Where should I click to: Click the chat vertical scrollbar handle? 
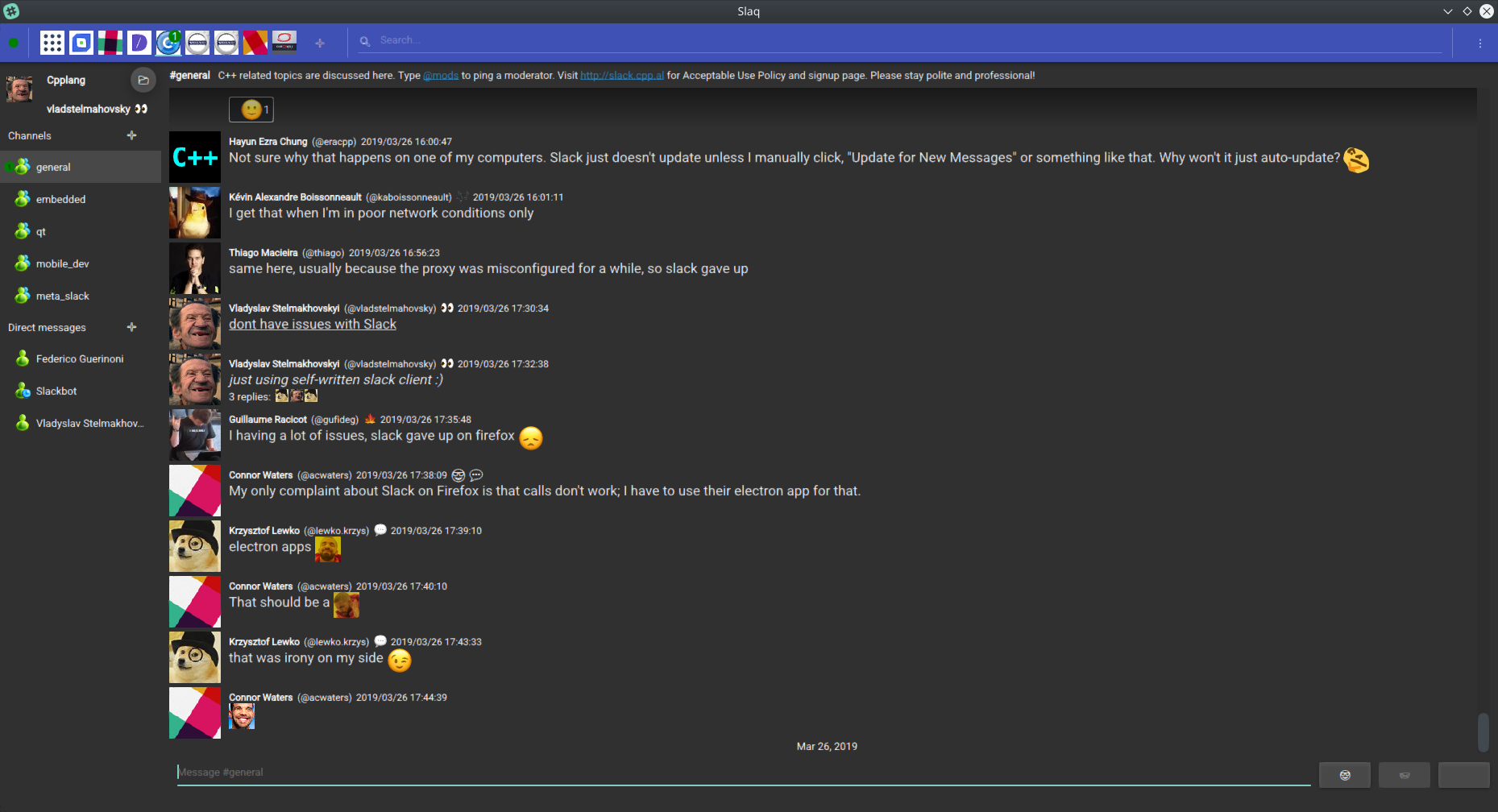(1483, 731)
